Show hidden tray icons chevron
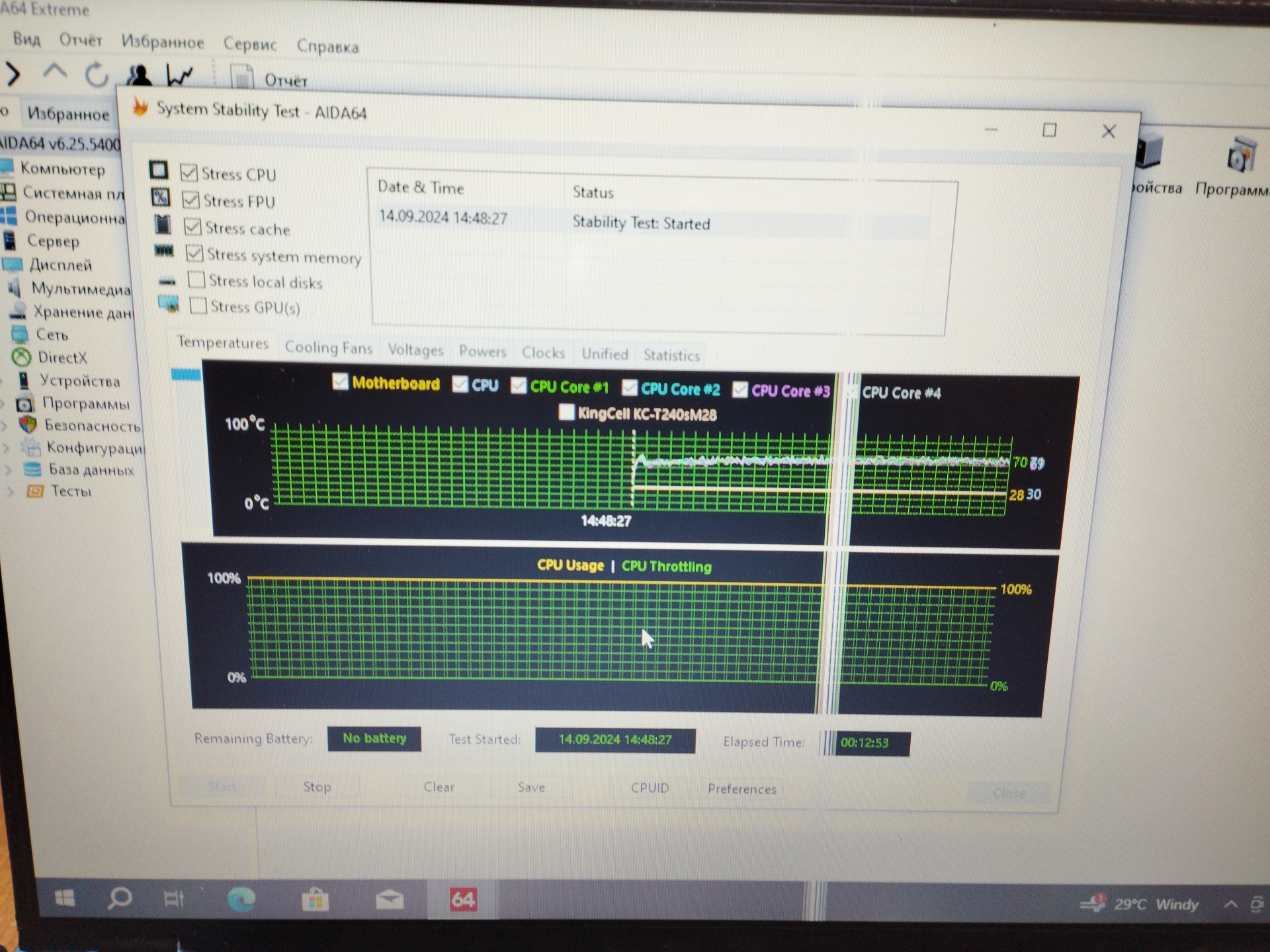The height and width of the screenshot is (952, 1270). click(x=1230, y=904)
